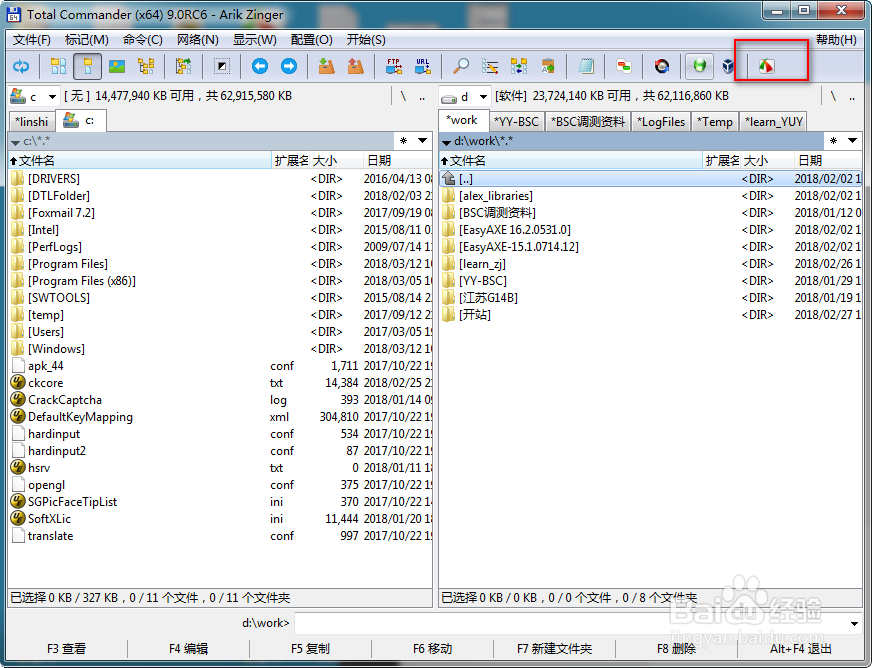This screenshot has height=668, width=872.
Task: Click the directory tree sync arrows icon
Action: pos(184,67)
